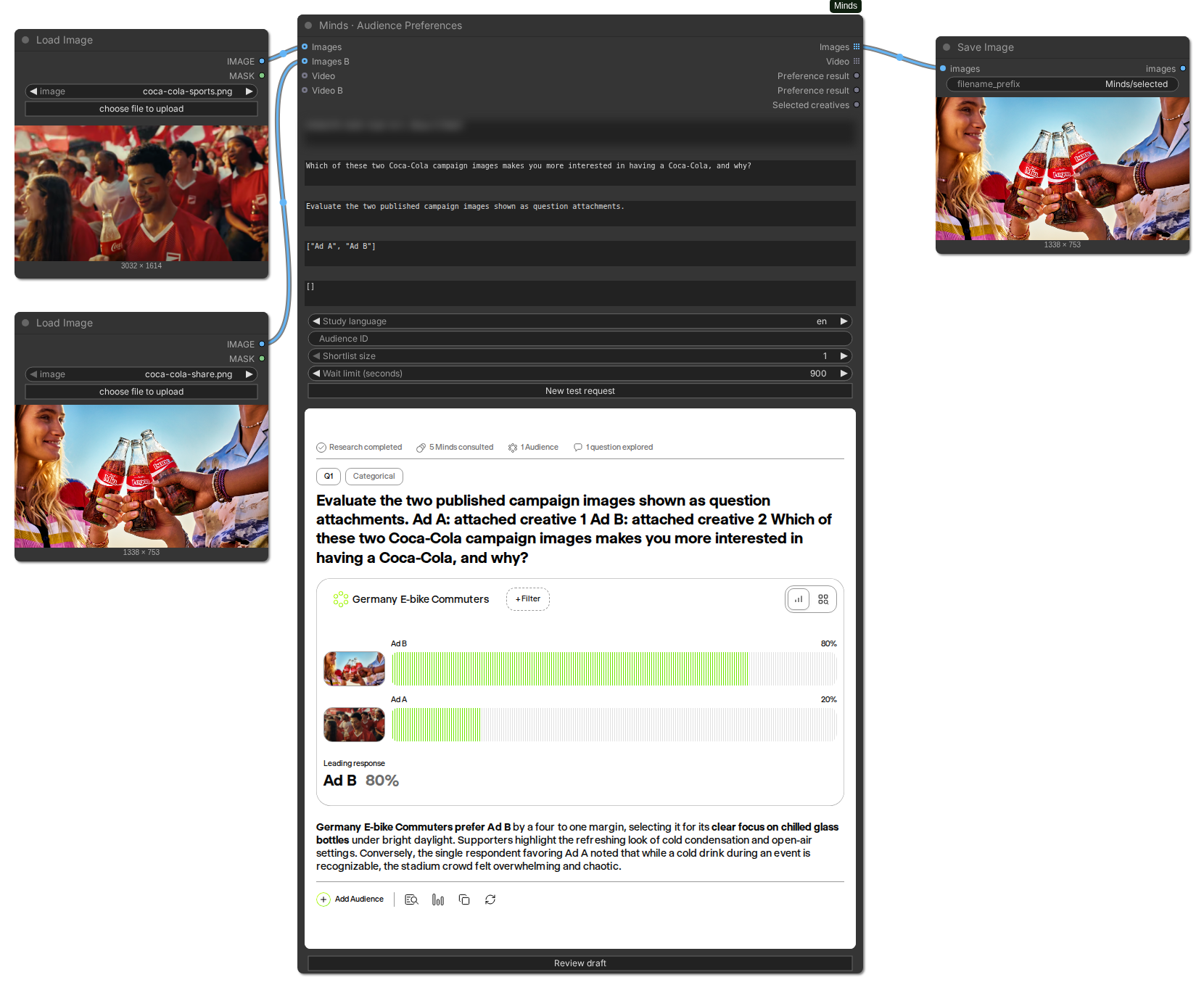
Task: Click the 1 Audience cluster icon
Action: [513, 448]
